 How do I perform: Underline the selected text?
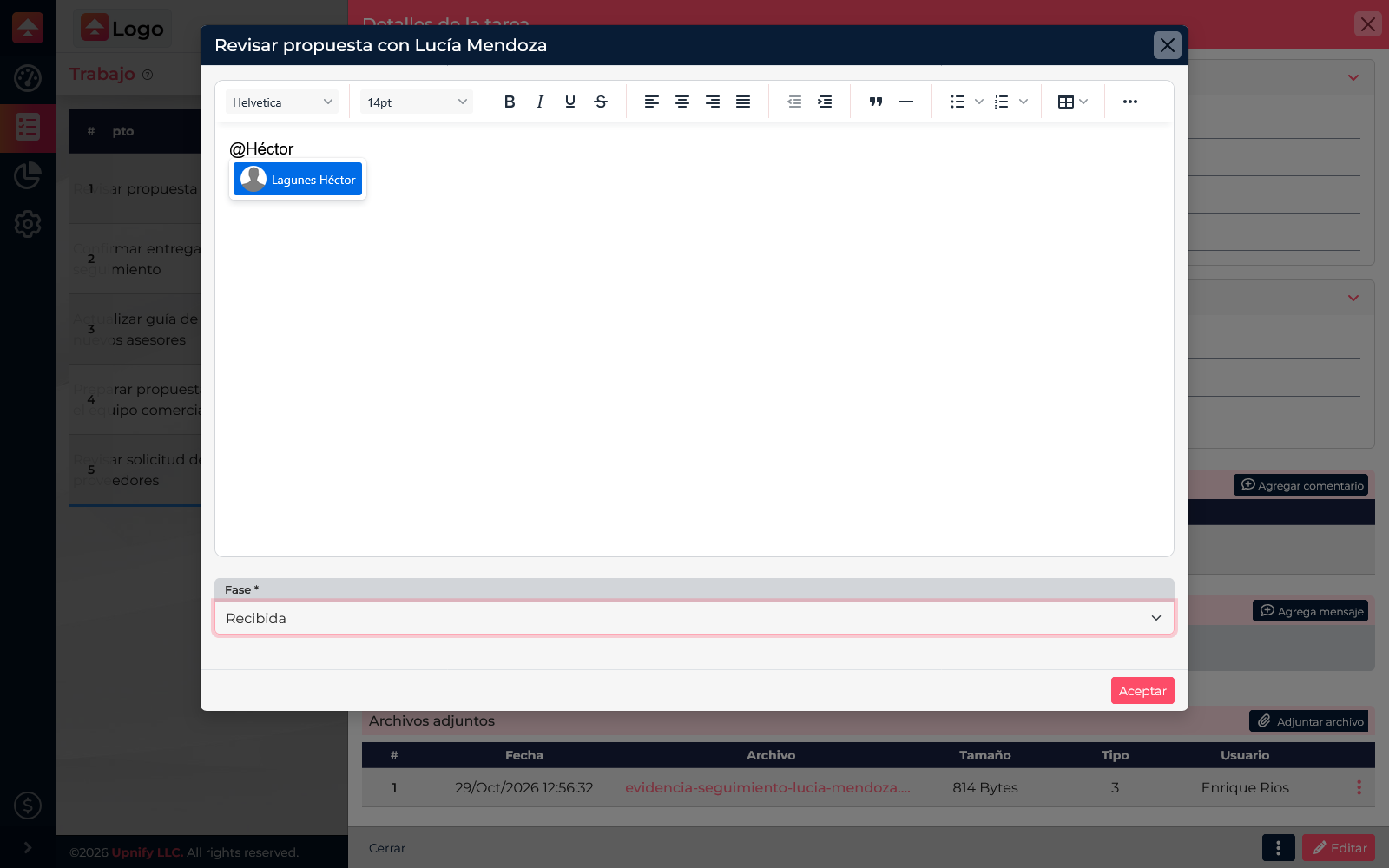(x=570, y=102)
